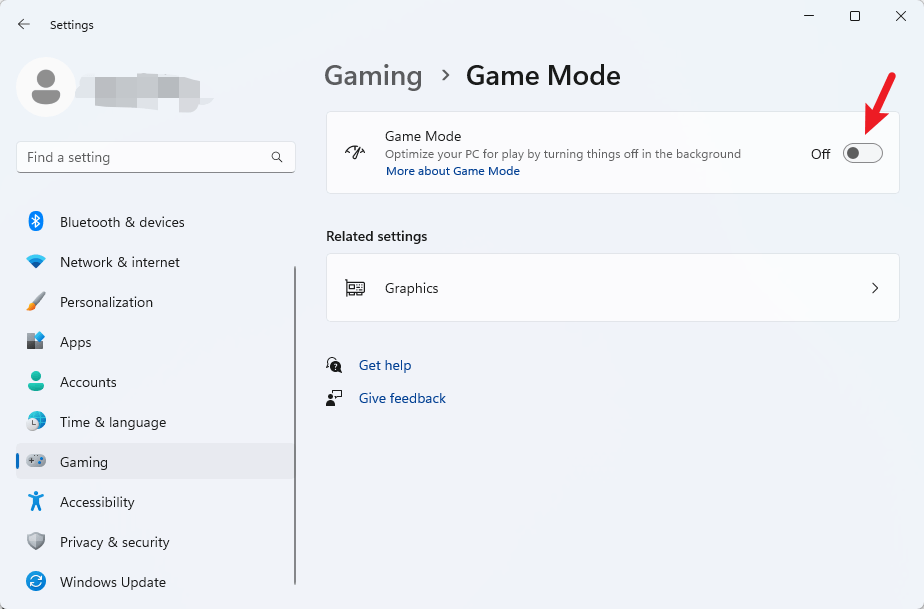Click the Windows Update sync icon
The width and height of the screenshot is (924, 609).
[x=36, y=582]
